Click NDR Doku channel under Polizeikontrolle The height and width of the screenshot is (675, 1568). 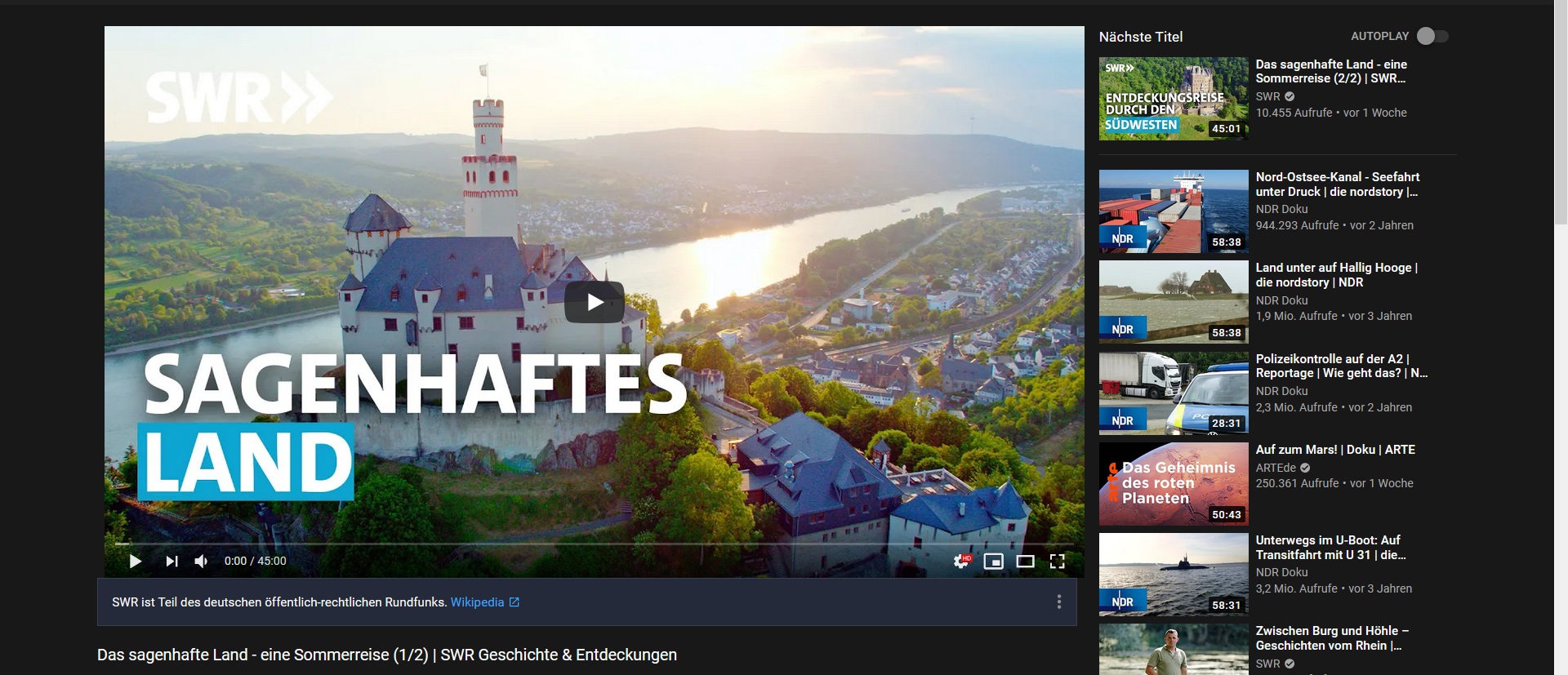(1282, 391)
